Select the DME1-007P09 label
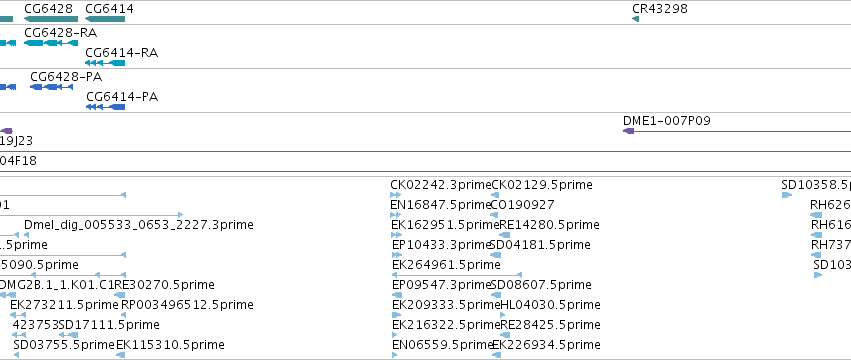This screenshot has width=851, height=360. pyautogui.click(x=666, y=121)
